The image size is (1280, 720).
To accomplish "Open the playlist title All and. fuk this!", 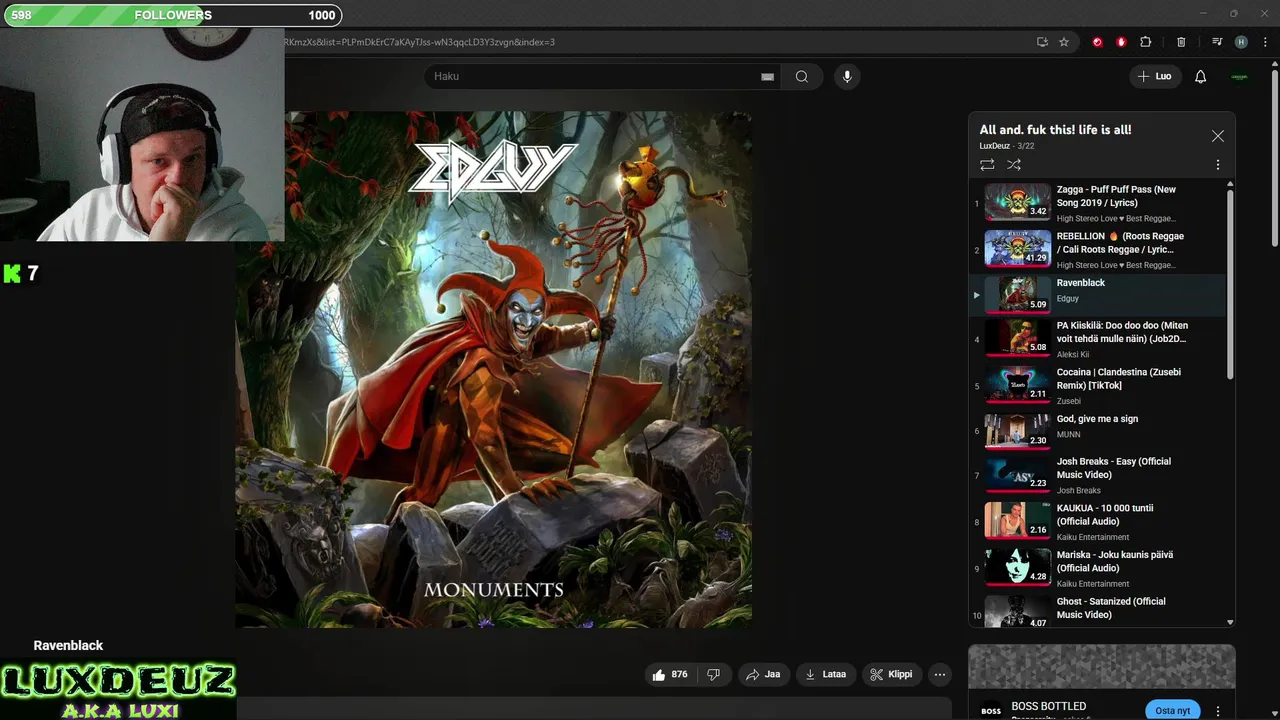I will [x=1055, y=130].
